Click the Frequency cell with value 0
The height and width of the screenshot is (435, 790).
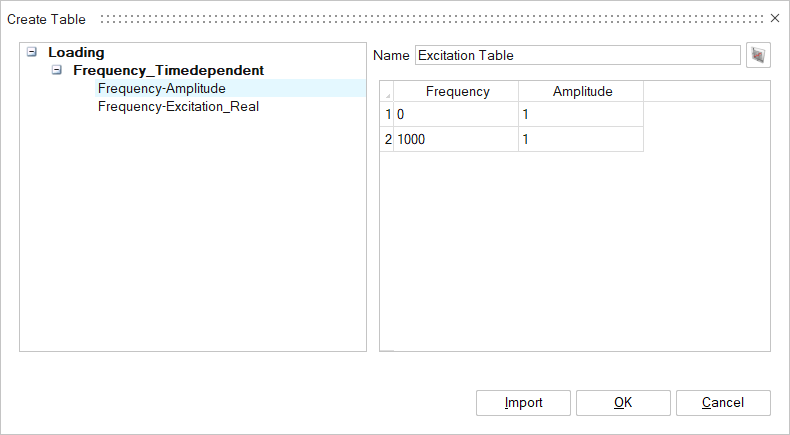coord(456,115)
